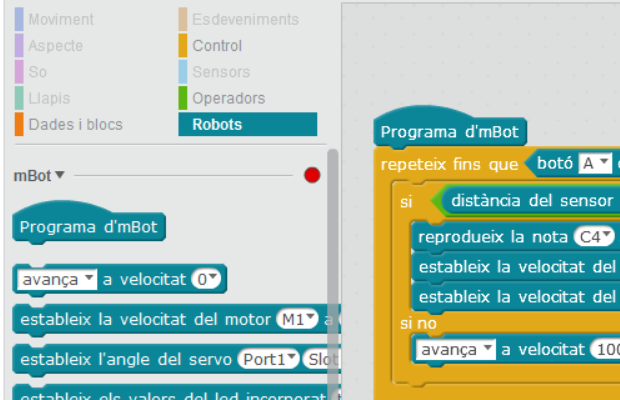Select the estableix la velocitat del motor palette block
This screenshot has height=400, width=620.
coord(176,319)
